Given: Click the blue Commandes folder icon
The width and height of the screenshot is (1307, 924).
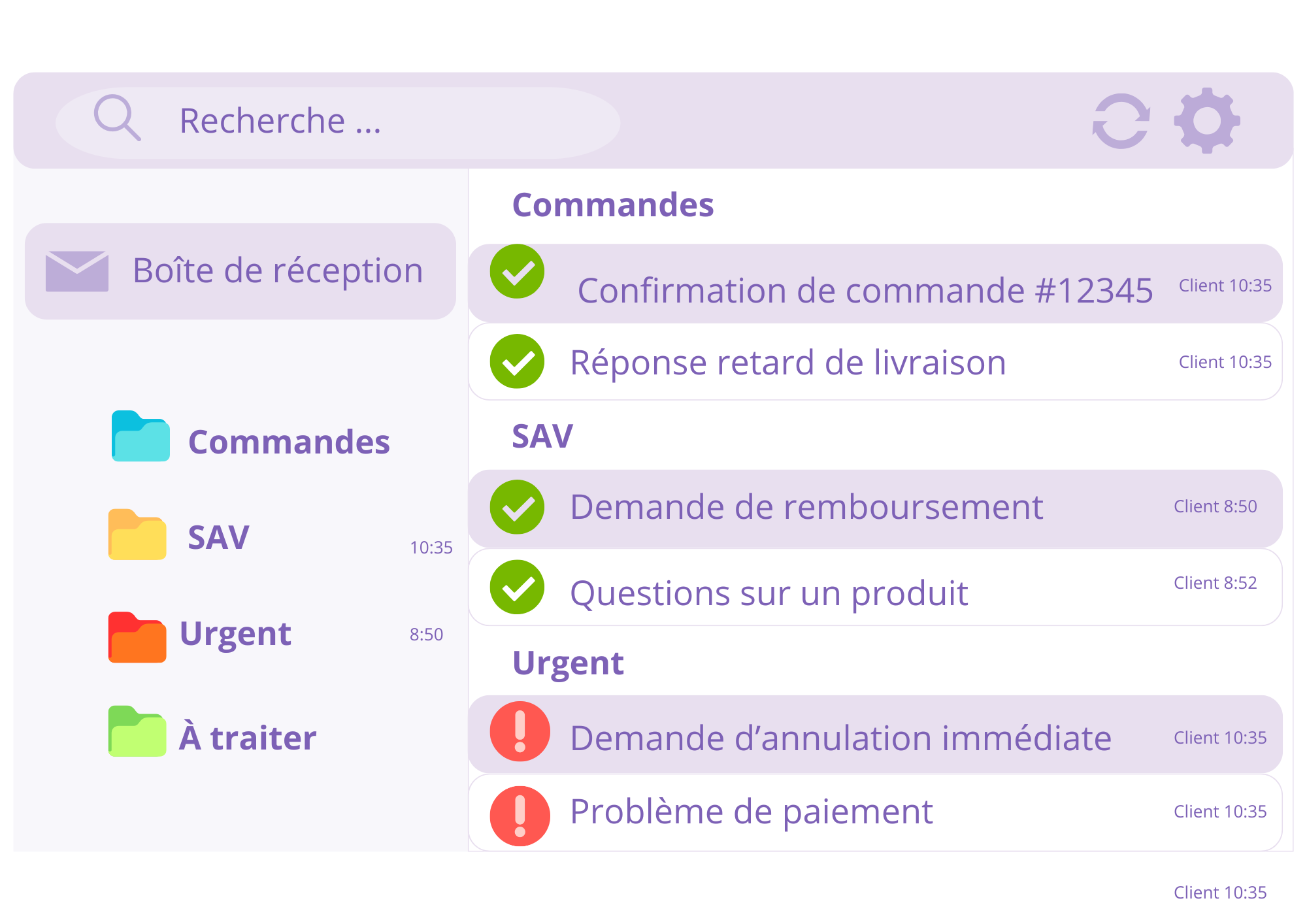Looking at the screenshot, I should [x=140, y=437].
